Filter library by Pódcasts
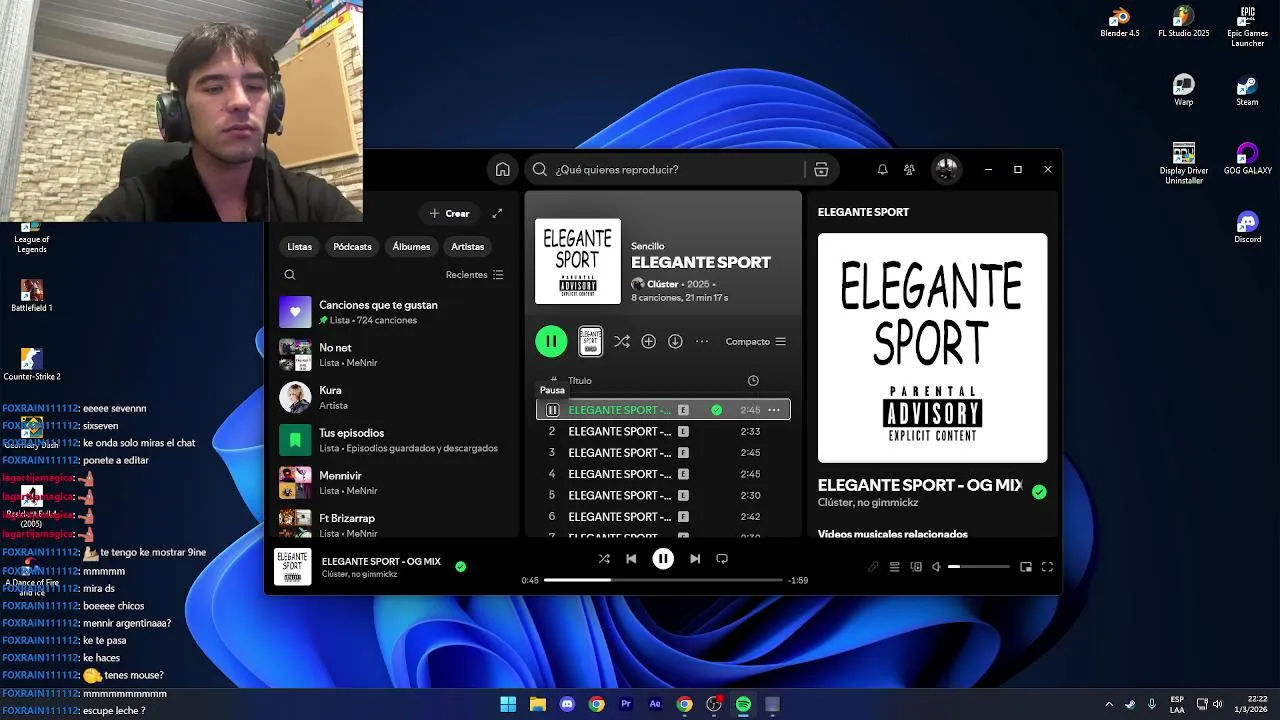The image size is (1280, 720). tap(352, 247)
